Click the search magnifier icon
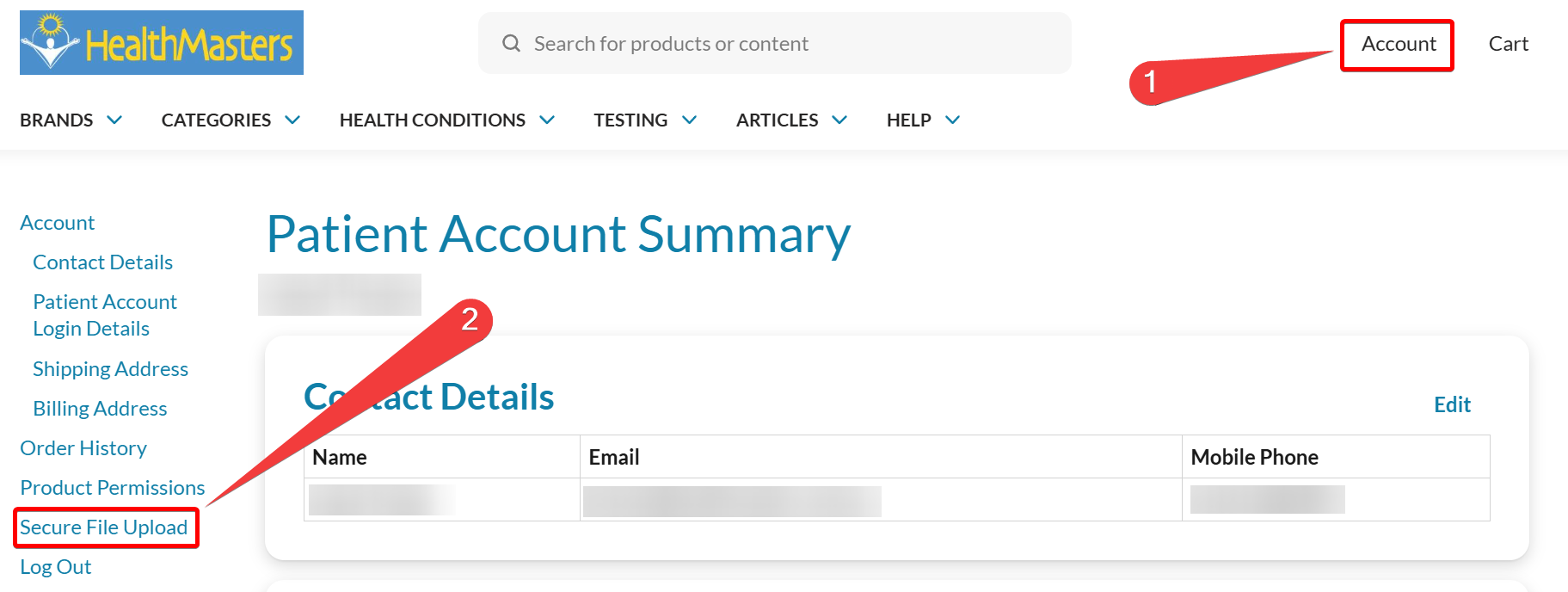Image resolution: width=1568 pixels, height=592 pixels. tap(511, 43)
